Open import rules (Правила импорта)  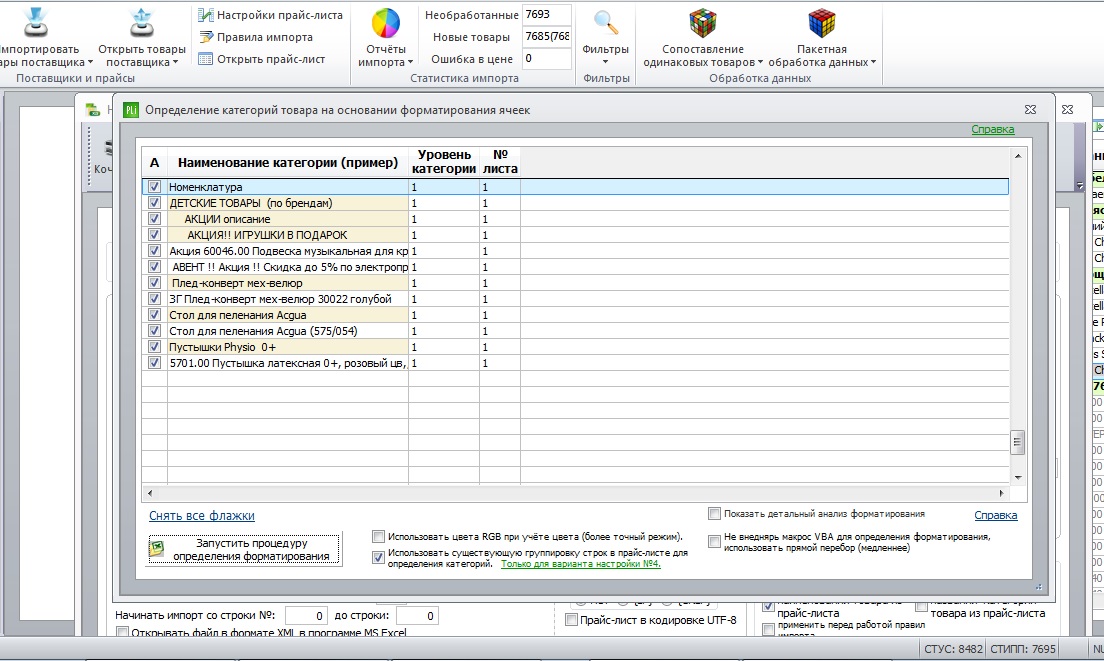[x=256, y=37]
